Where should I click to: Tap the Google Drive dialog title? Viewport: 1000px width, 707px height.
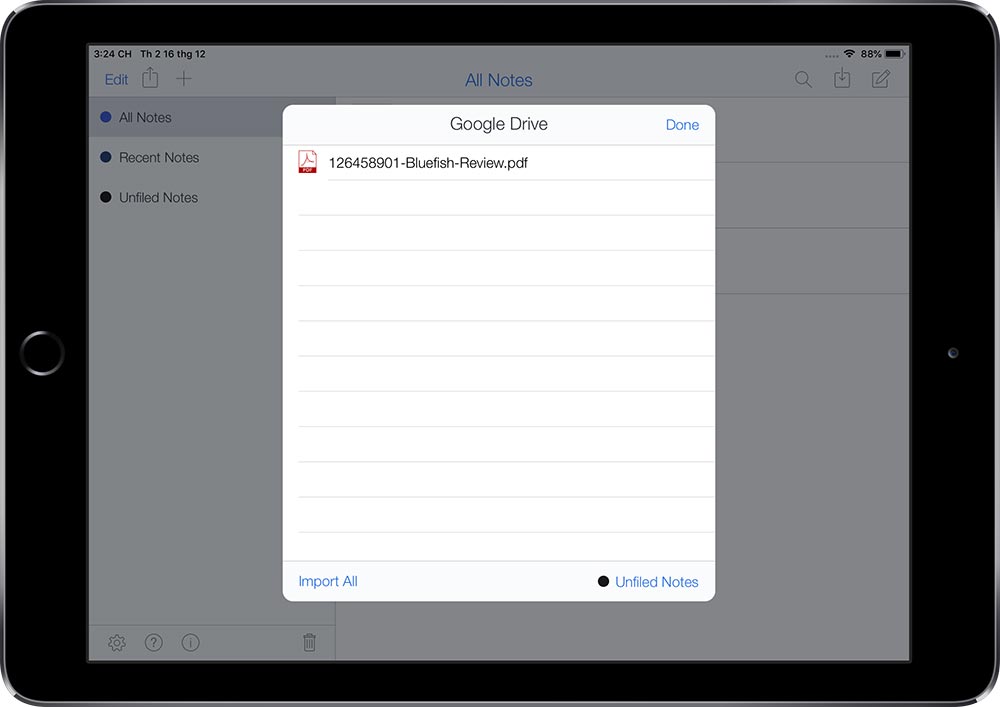[499, 124]
